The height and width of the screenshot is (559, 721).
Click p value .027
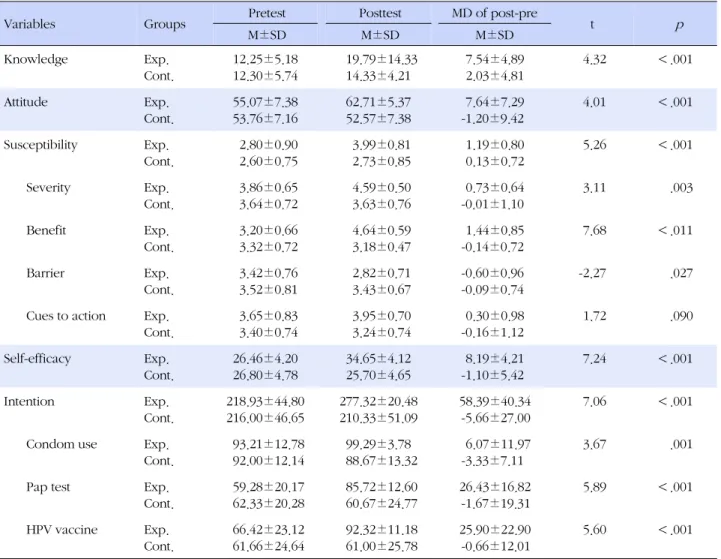(681, 273)
